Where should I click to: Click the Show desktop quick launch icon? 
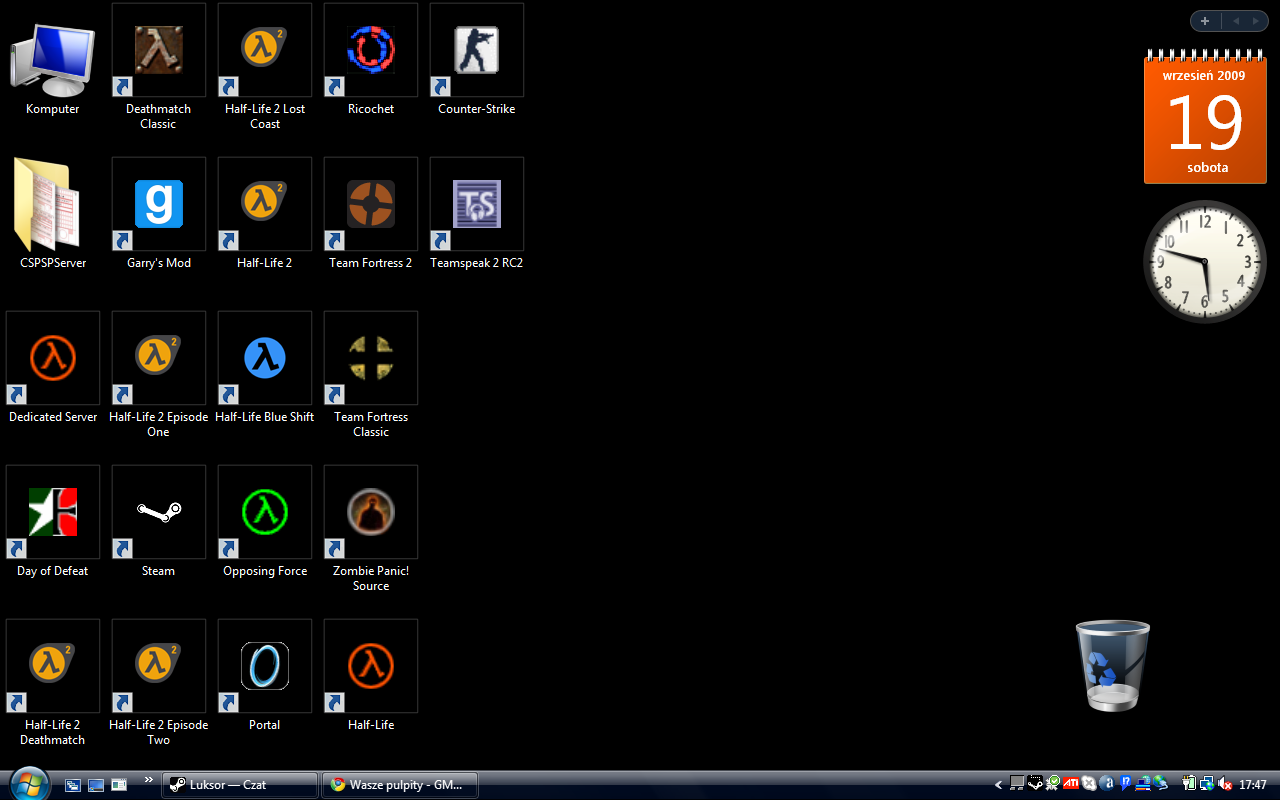point(96,785)
